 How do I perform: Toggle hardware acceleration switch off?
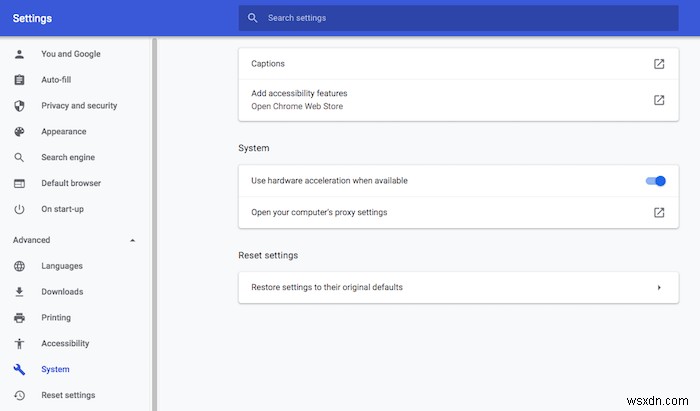(x=656, y=181)
